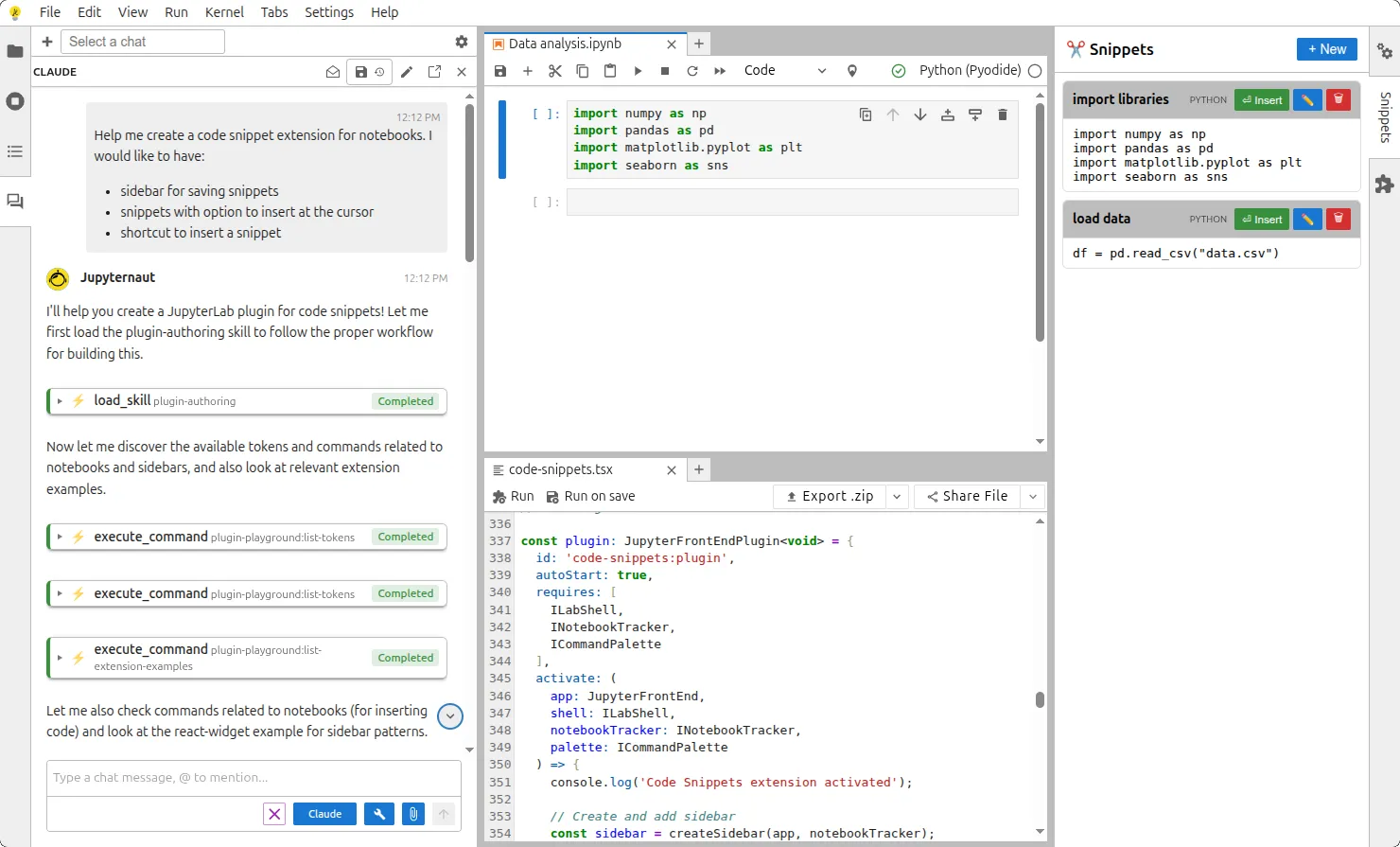Viewport: 1400px width, 847px height.
Task: Open the Kernel menu
Action: (x=224, y=12)
